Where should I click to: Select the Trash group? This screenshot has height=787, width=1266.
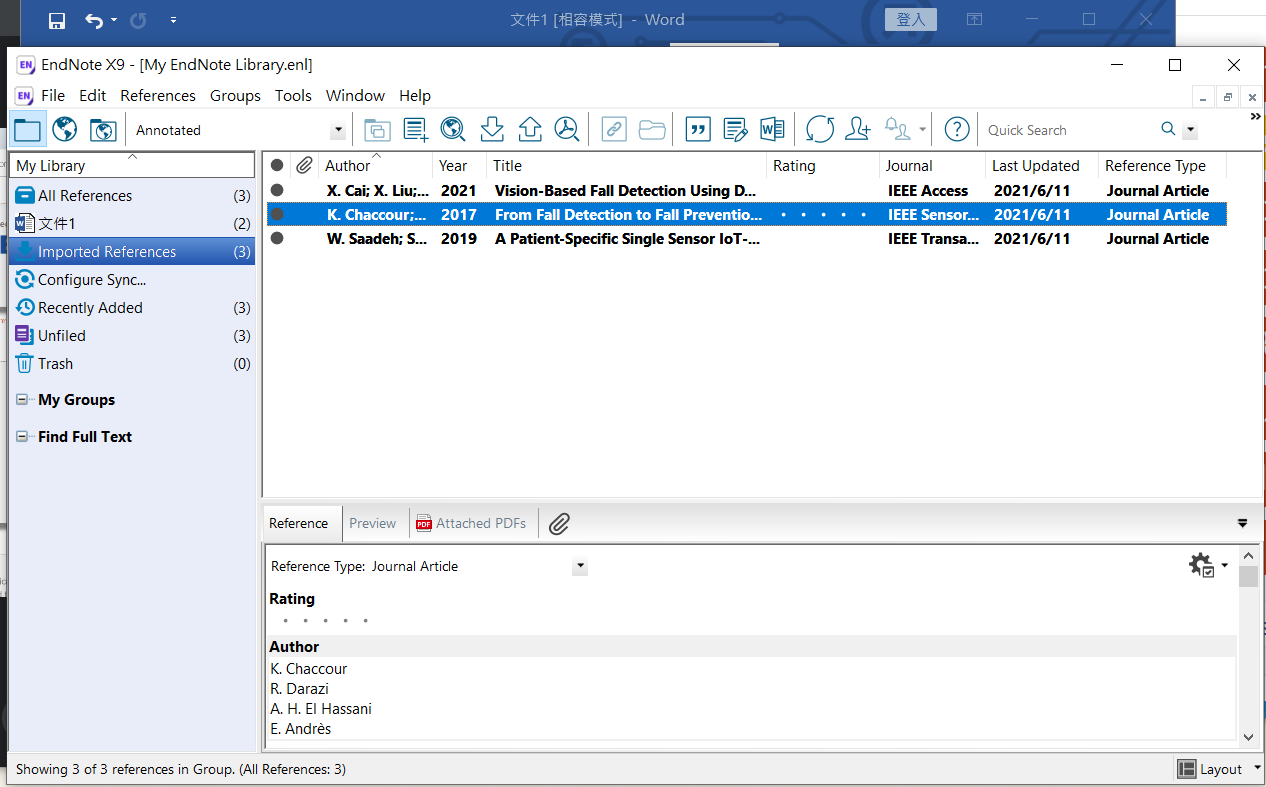[x=132, y=364]
